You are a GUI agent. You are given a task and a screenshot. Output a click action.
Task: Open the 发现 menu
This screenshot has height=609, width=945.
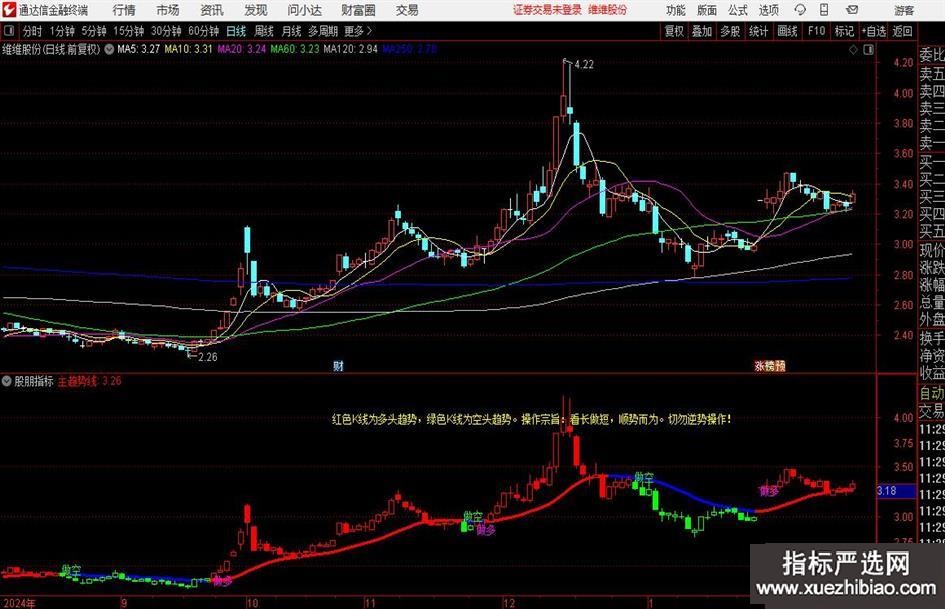256,10
